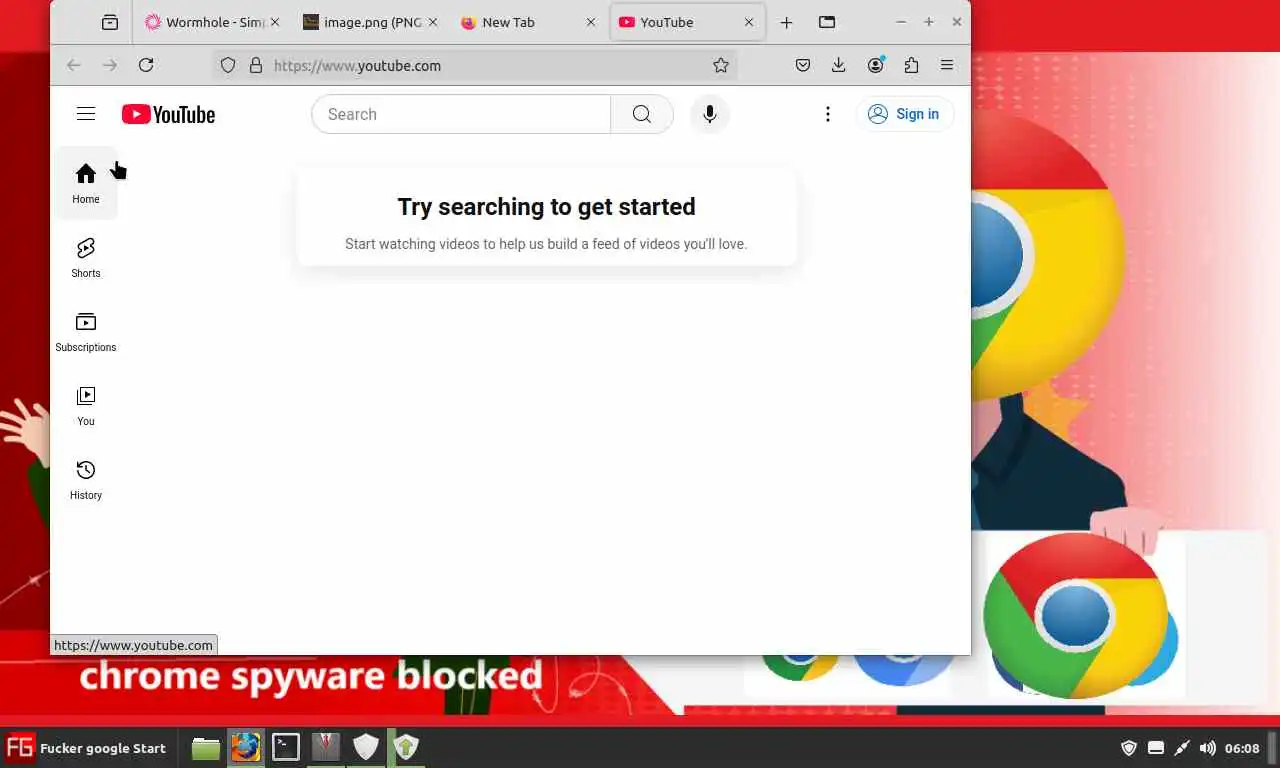Open Shorts in the YouTube sidebar
Screen dimensions: 1280x768
pos(86,257)
